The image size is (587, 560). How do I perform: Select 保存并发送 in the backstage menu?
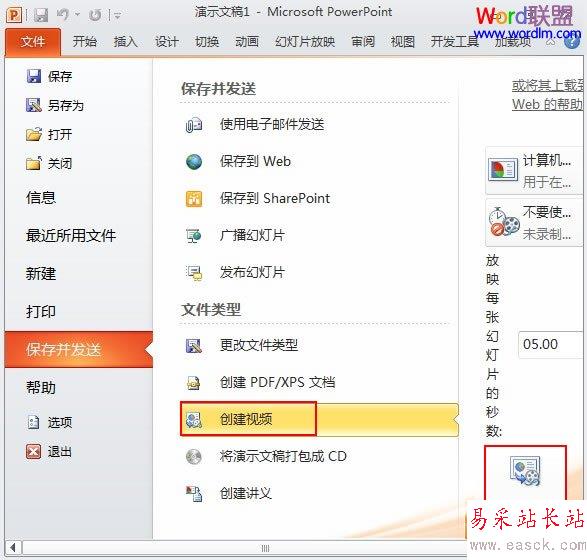tap(79, 350)
